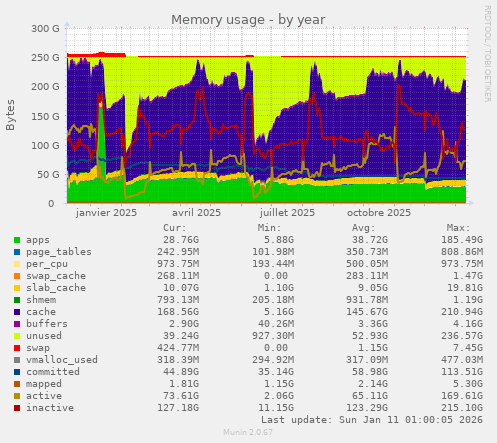Click the 'Cur:' column header
497x443 pixels.
[175, 228]
